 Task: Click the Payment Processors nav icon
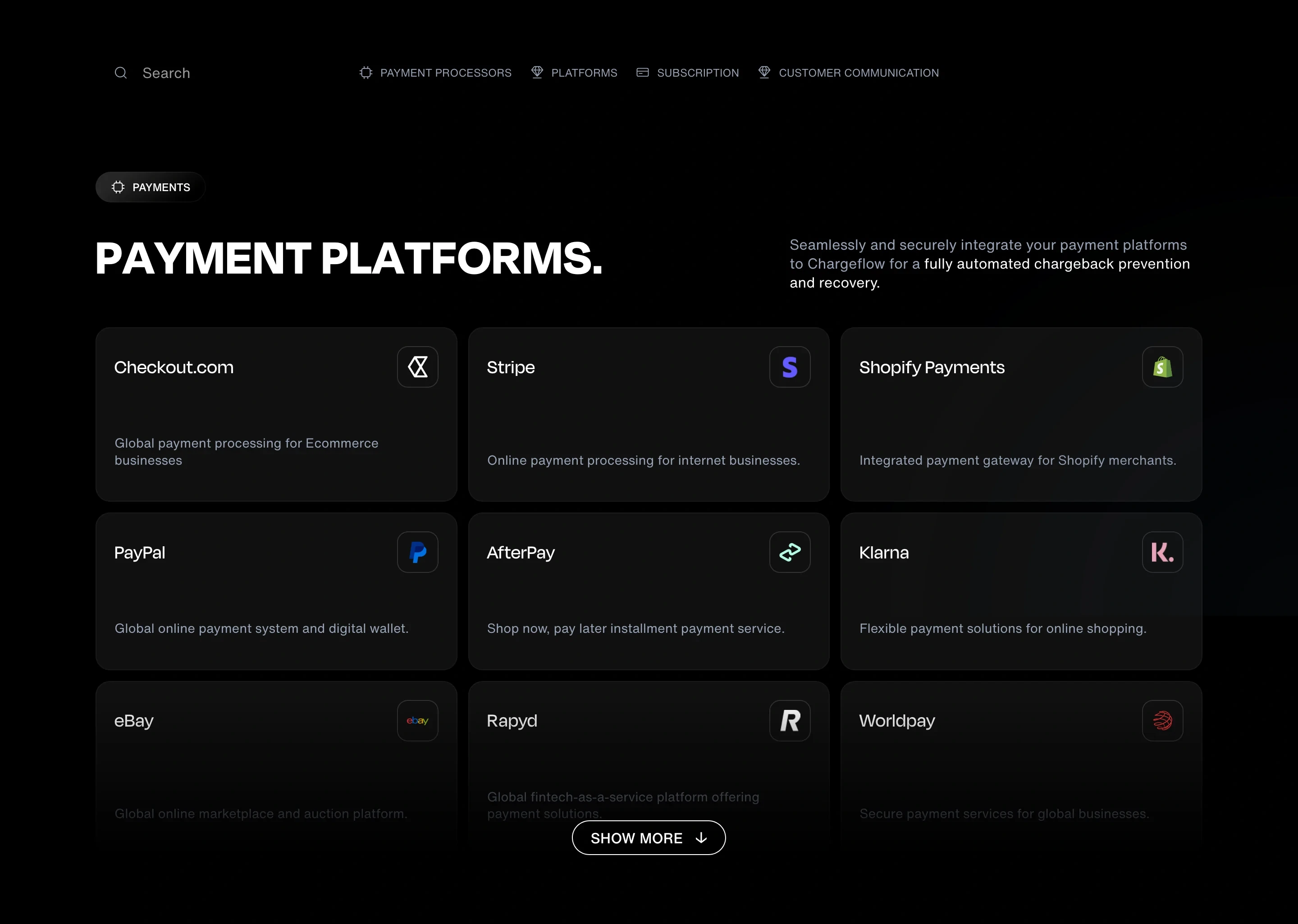(x=365, y=73)
